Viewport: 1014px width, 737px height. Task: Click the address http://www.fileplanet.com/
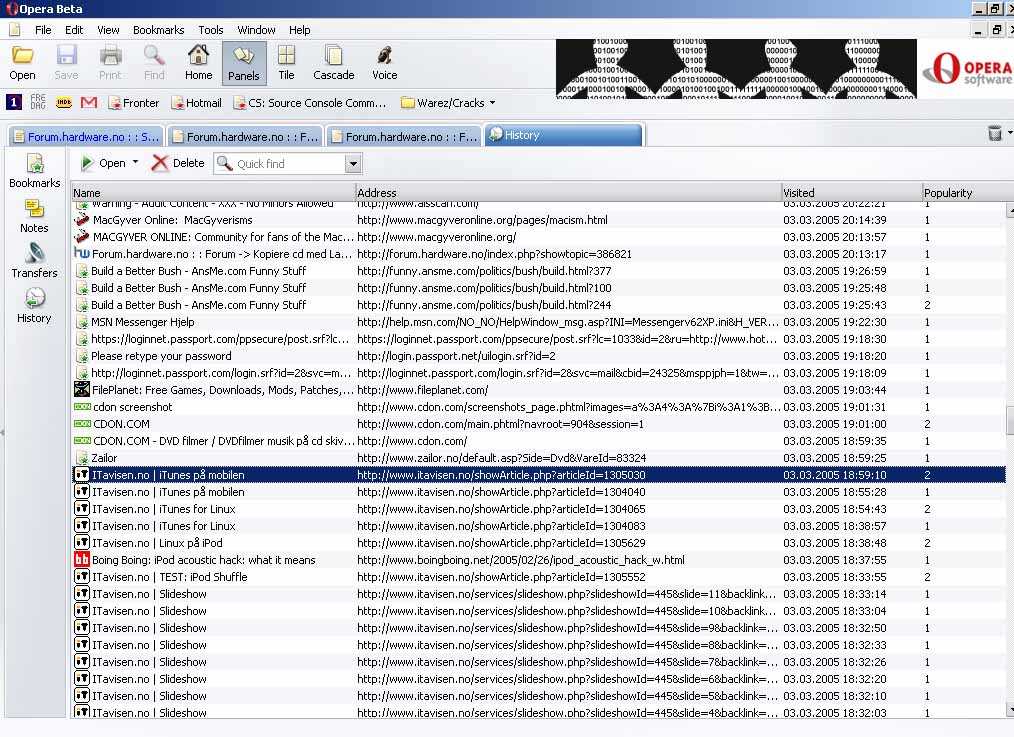422,390
